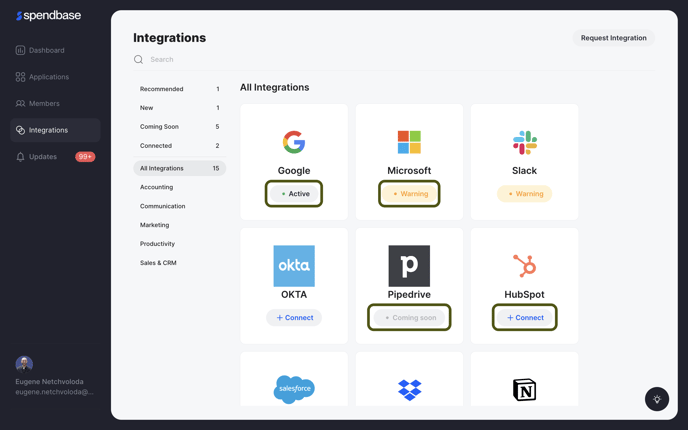Click the Salesforce cloud logo

[294, 389]
